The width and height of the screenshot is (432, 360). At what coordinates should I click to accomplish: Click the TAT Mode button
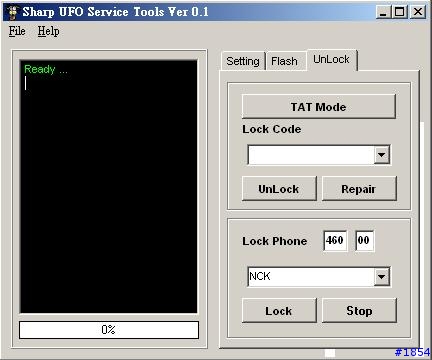[x=319, y=107]
